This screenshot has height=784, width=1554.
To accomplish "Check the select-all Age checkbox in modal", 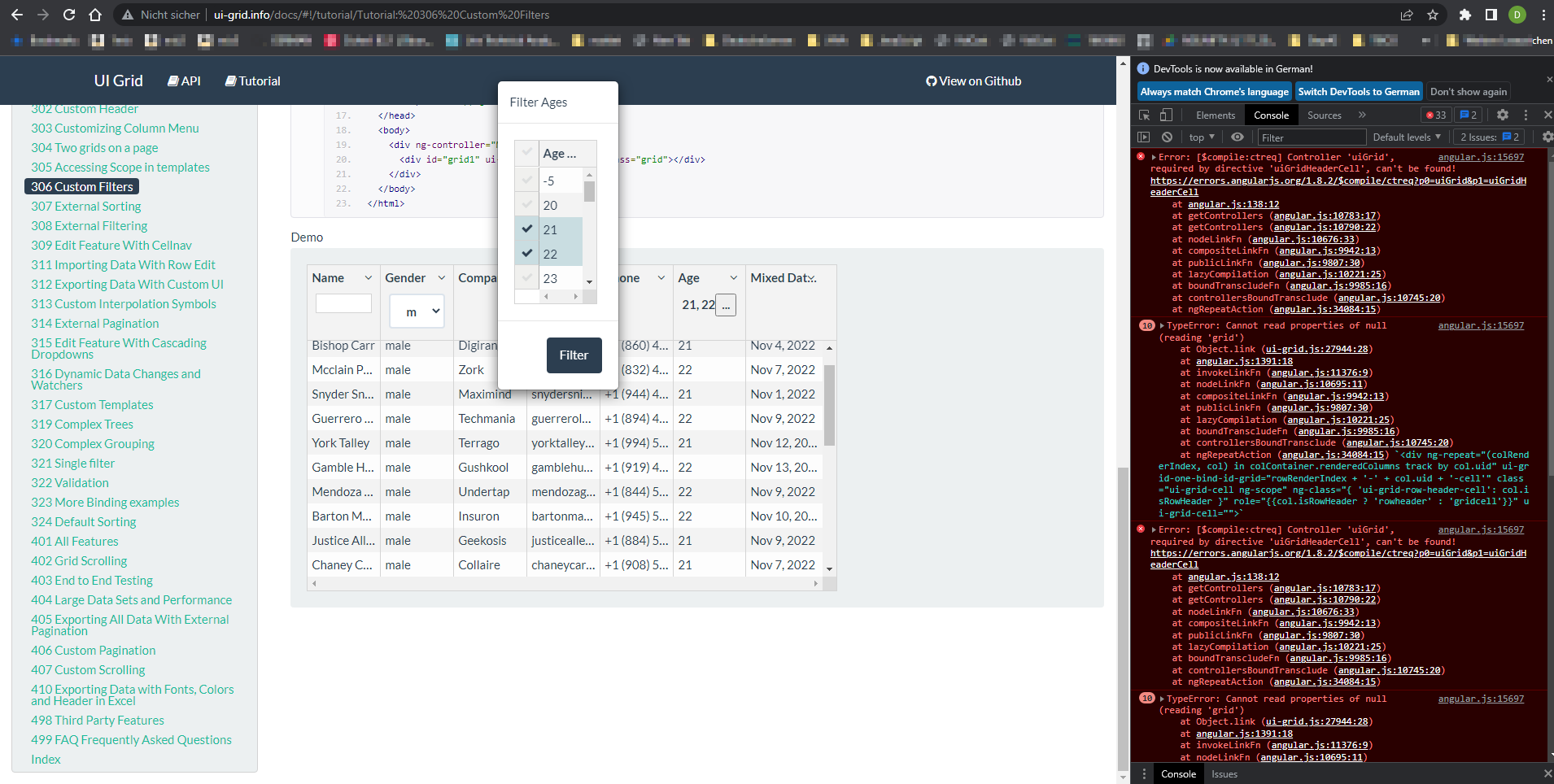I will 527,152.
